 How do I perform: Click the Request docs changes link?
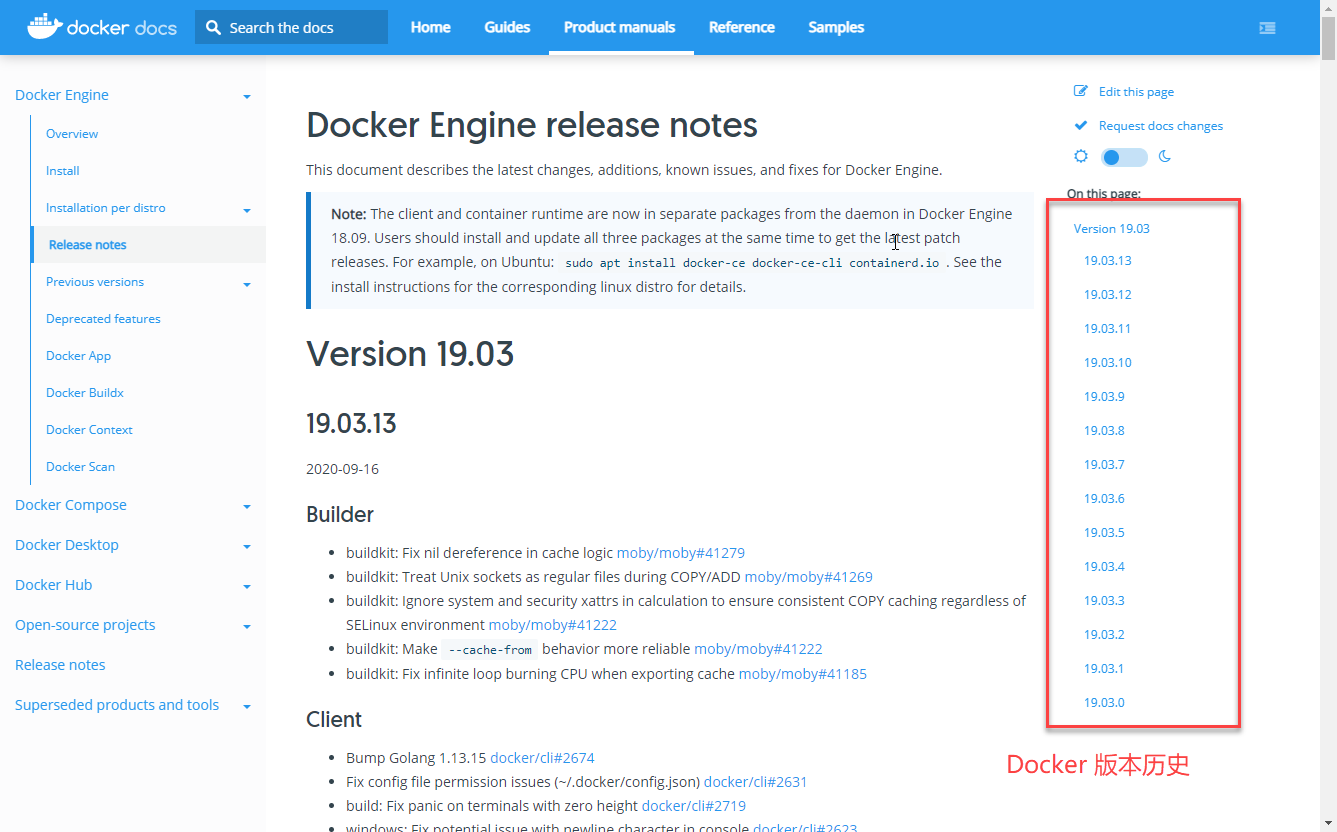[x=1161, y=126]
